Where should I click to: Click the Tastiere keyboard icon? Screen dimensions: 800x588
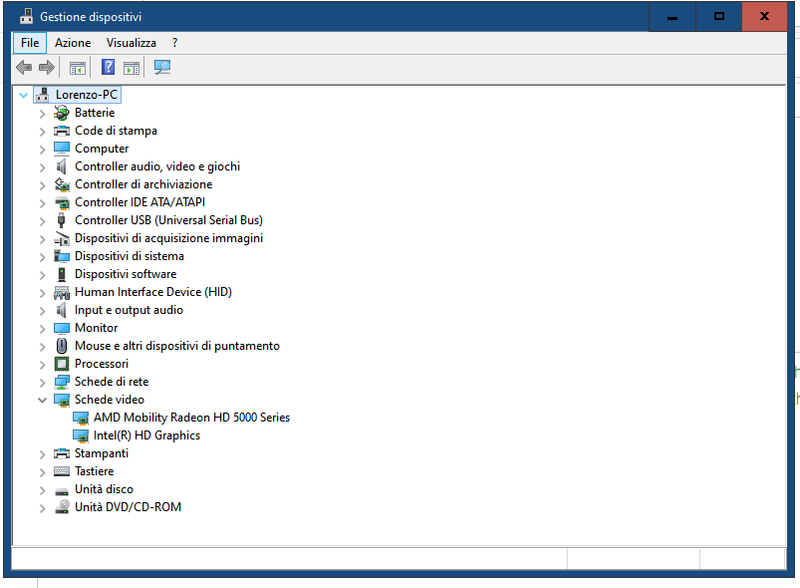(62, 471)
